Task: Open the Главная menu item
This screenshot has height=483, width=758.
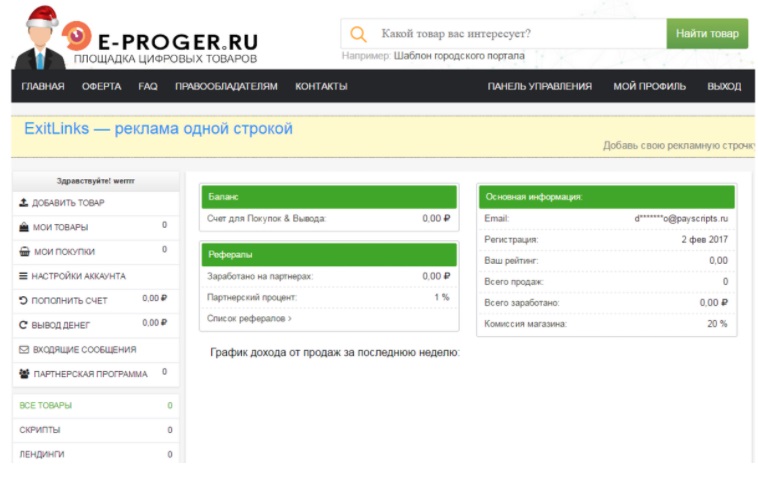Action: 43,87
